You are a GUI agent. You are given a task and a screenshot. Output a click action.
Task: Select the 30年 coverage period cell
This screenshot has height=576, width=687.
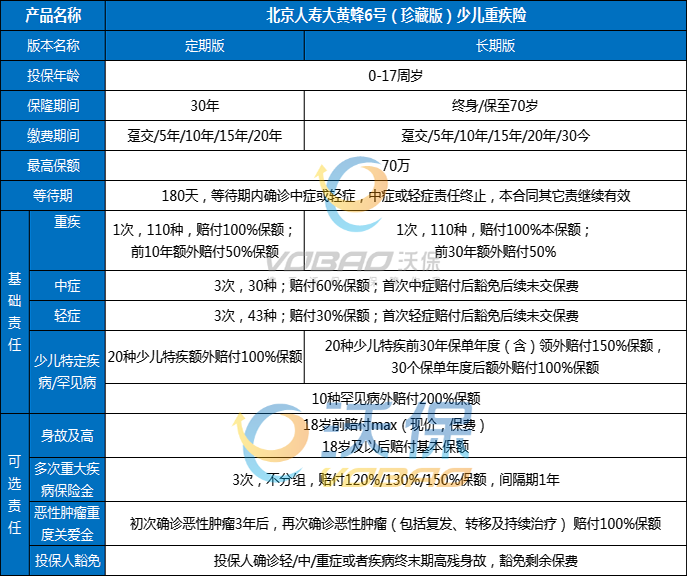tap(205, 106)
